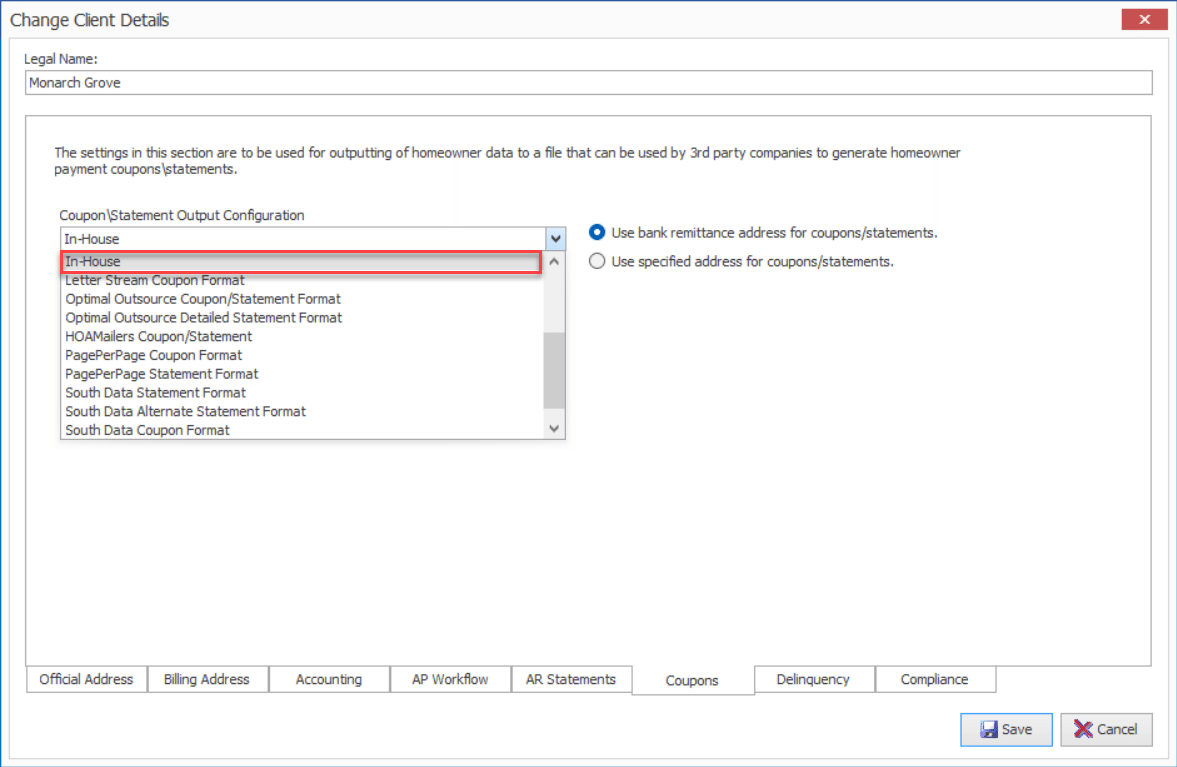The height and width of the screenshot is (767, 1177).
Task: Click the dropdown list scroll up arrow
Action: [x=554, y=262]
